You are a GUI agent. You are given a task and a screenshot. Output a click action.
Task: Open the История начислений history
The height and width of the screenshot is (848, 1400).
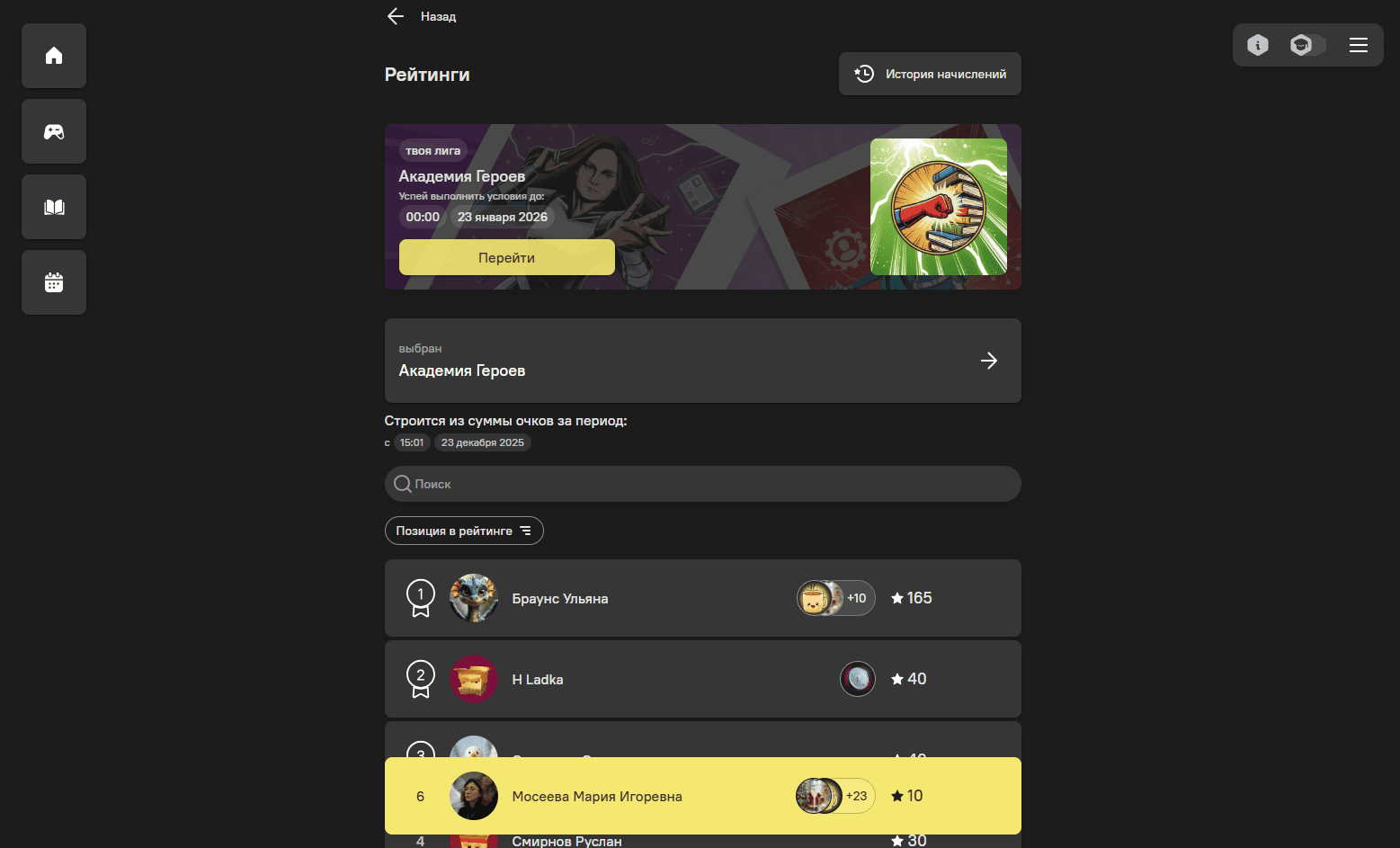click(930, 74)
